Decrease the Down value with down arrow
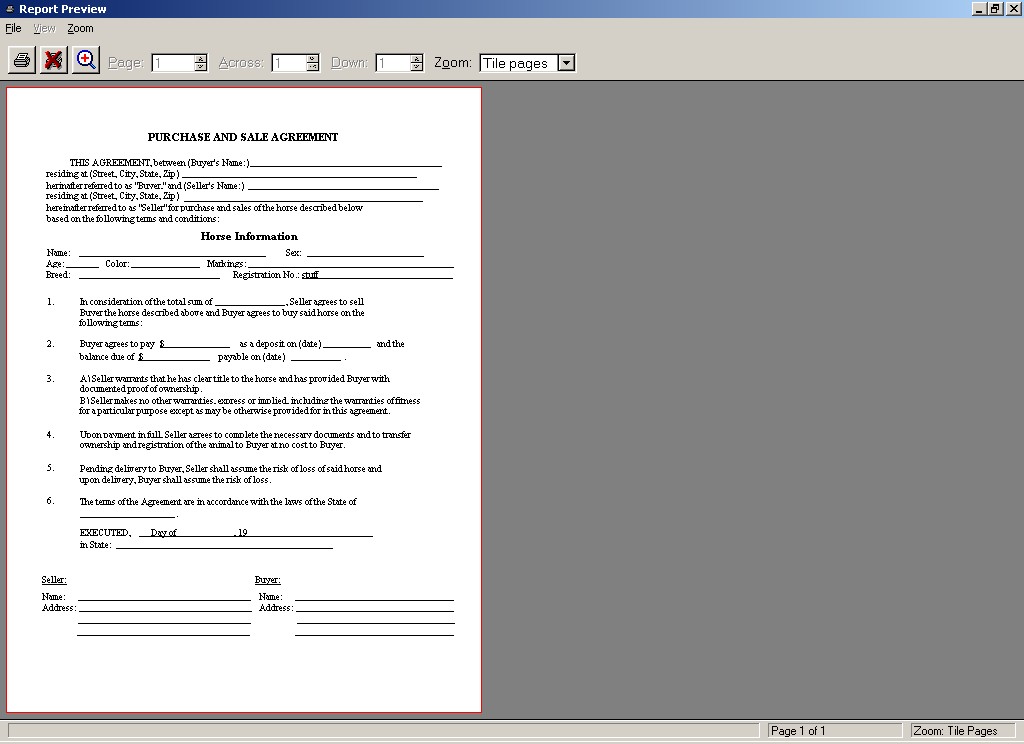1024x744 pixels. point(416,67)
